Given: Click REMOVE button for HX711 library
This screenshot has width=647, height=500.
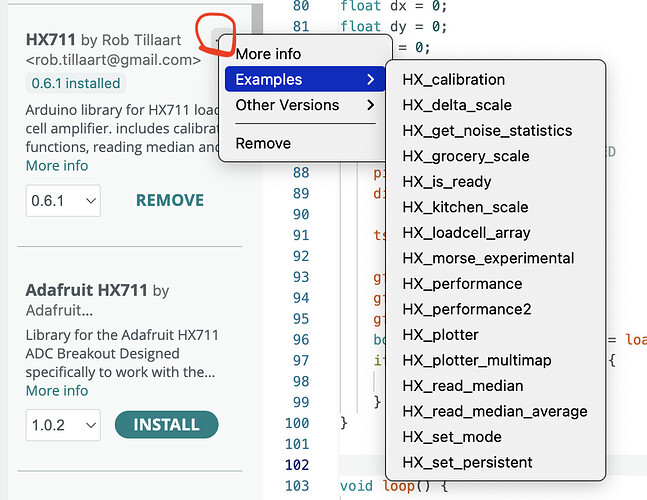Looking at the screenshot, I should point(170,200).
